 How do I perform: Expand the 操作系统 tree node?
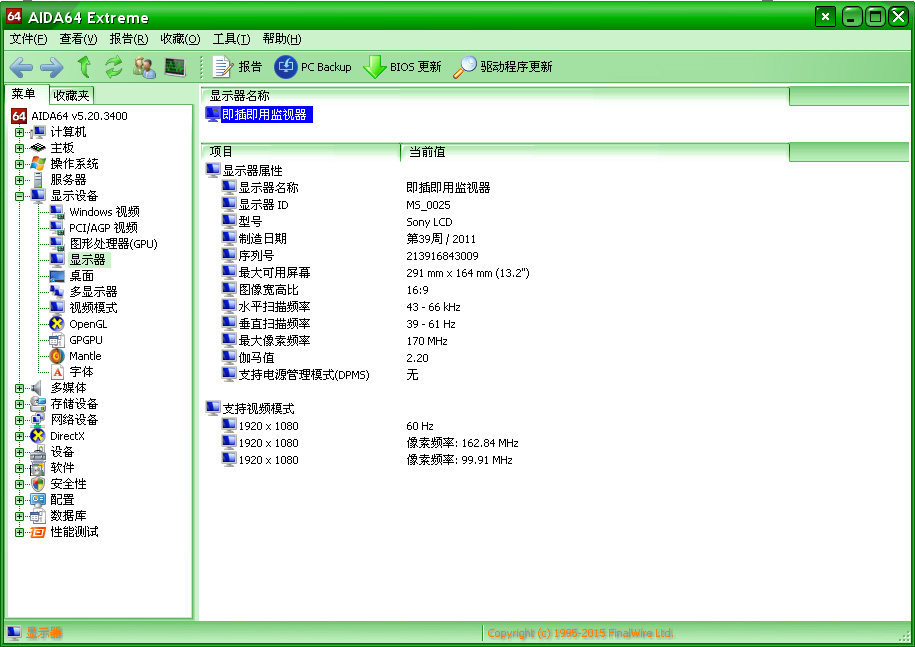point(19,165)
